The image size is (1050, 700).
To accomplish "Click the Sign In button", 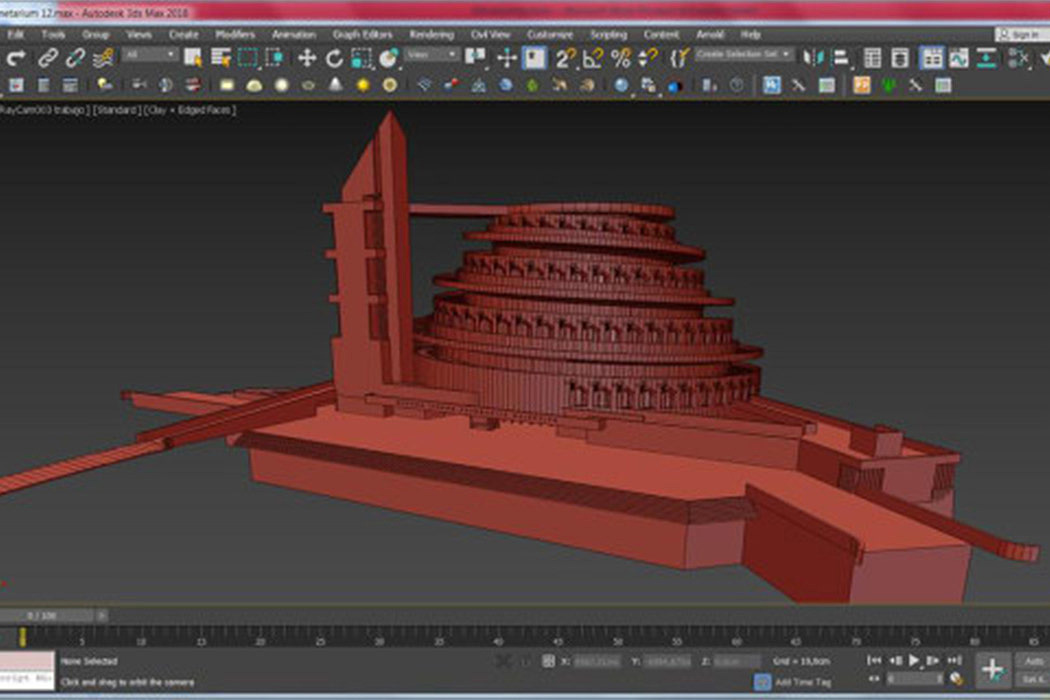I will (x=1021, y=34).
